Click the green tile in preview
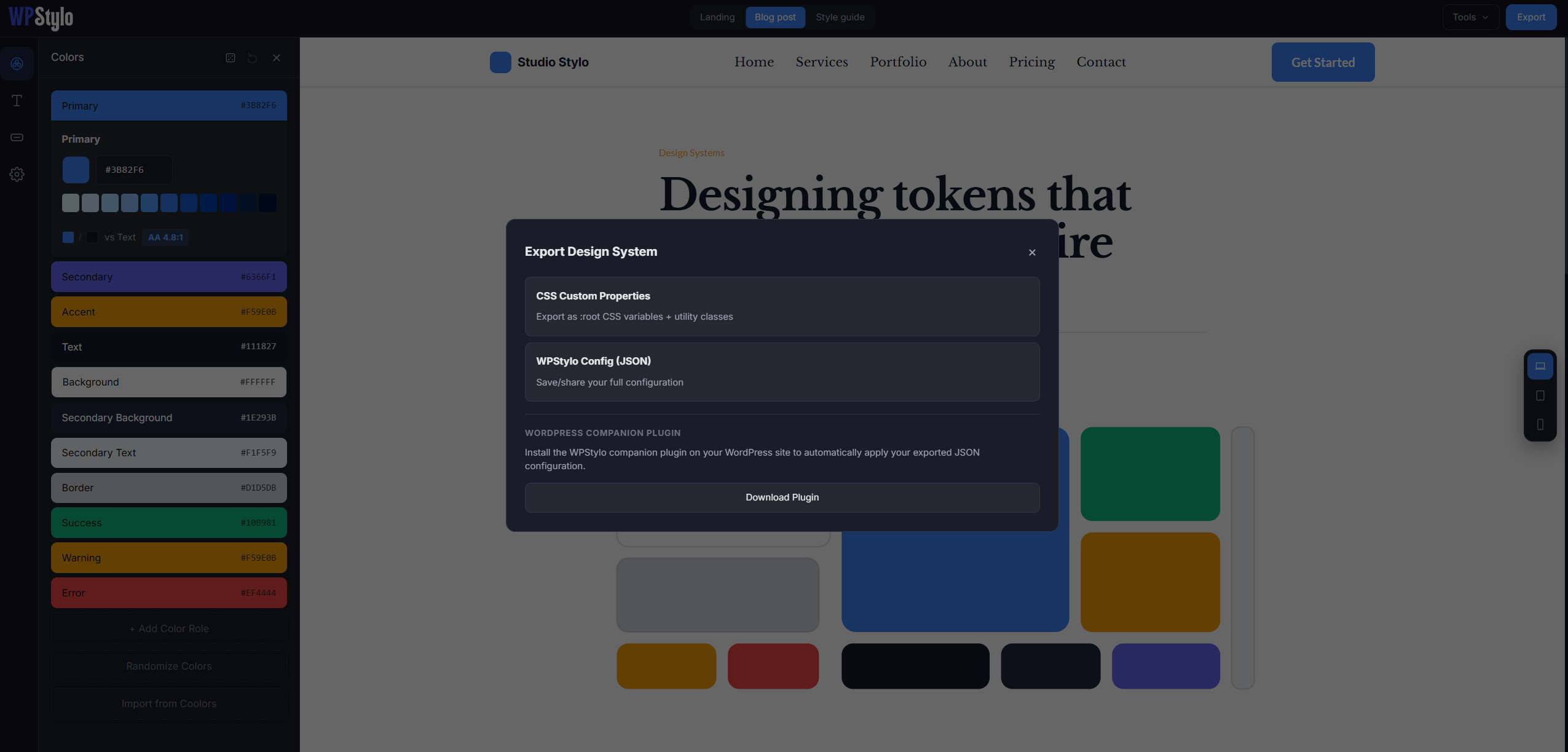This screenshot has width=1568, height=752. [1150, 474]
